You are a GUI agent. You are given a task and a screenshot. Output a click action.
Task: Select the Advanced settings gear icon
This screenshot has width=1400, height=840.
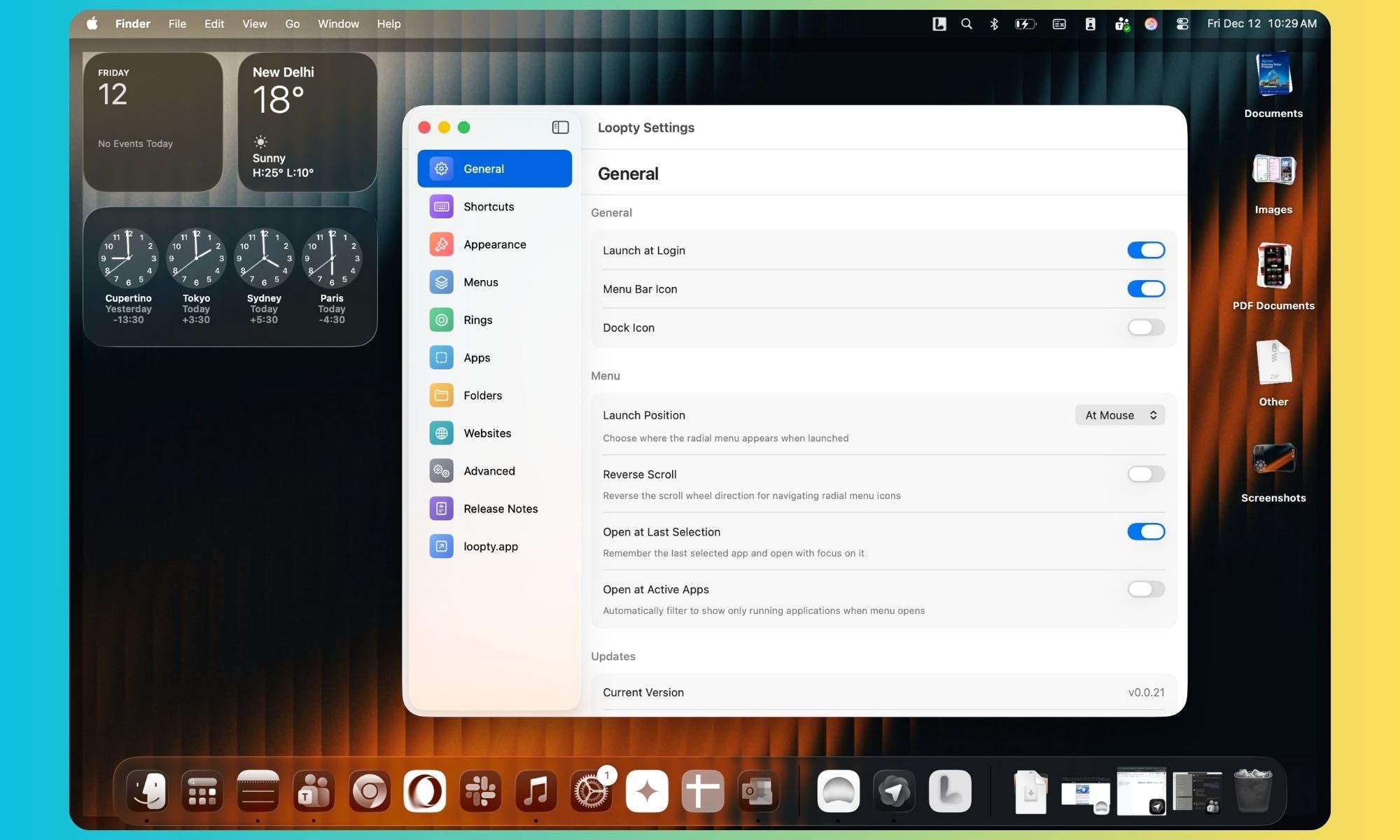pos(440,471)
